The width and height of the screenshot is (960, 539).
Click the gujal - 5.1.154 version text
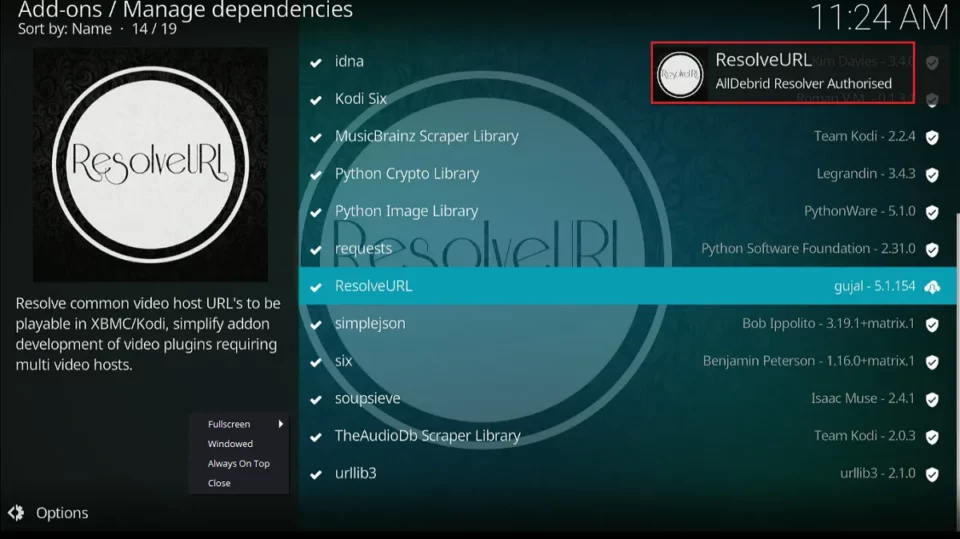coord(874,286)
